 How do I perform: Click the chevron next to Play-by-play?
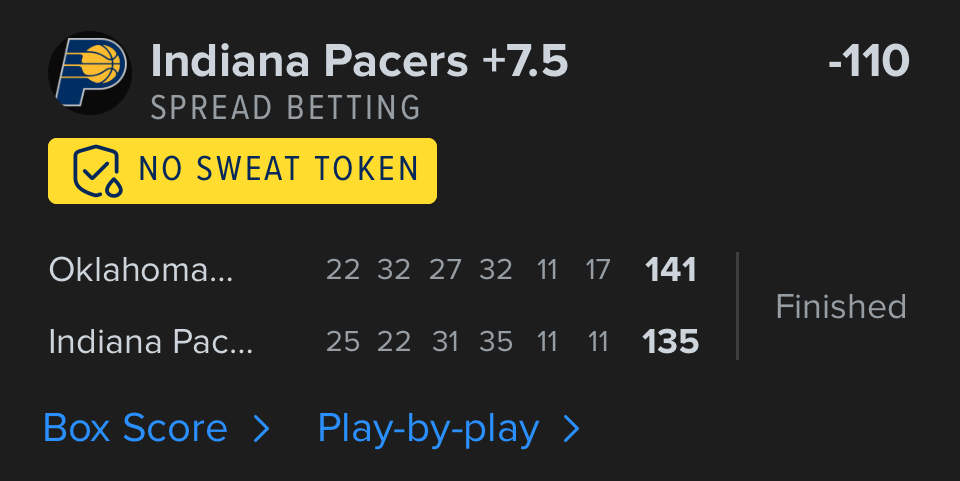click(571, 429)
